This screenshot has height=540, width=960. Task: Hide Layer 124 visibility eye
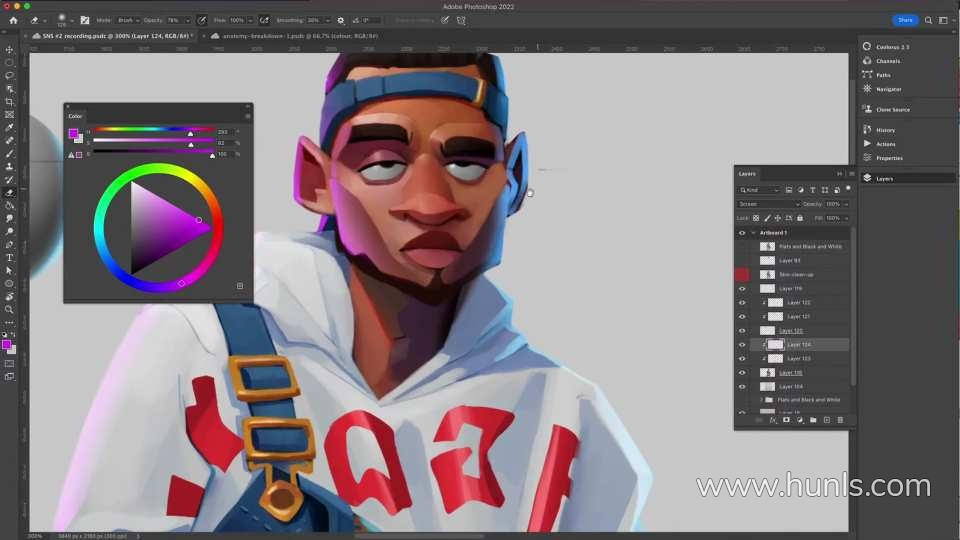[x=742, y=345]
